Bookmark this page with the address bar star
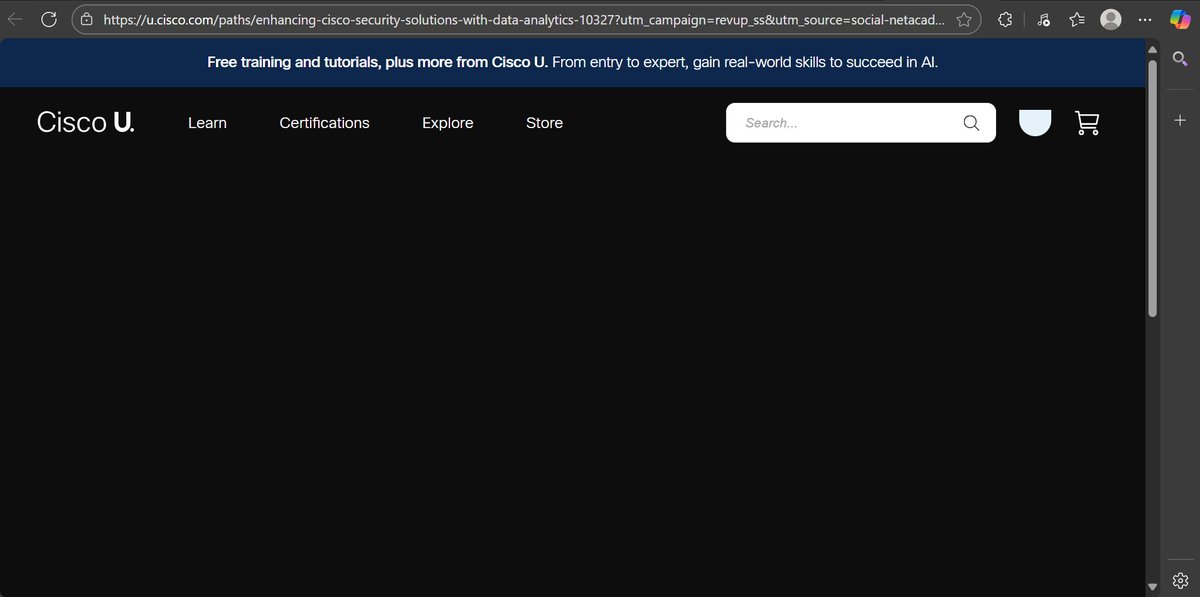Viewport: 1200px width, 597px height. (x=963, y=18)
